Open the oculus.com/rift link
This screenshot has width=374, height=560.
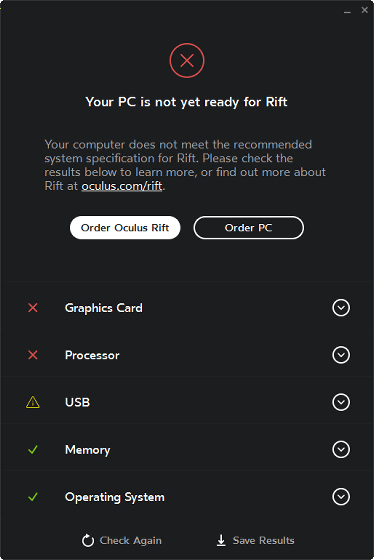point(122,186)
